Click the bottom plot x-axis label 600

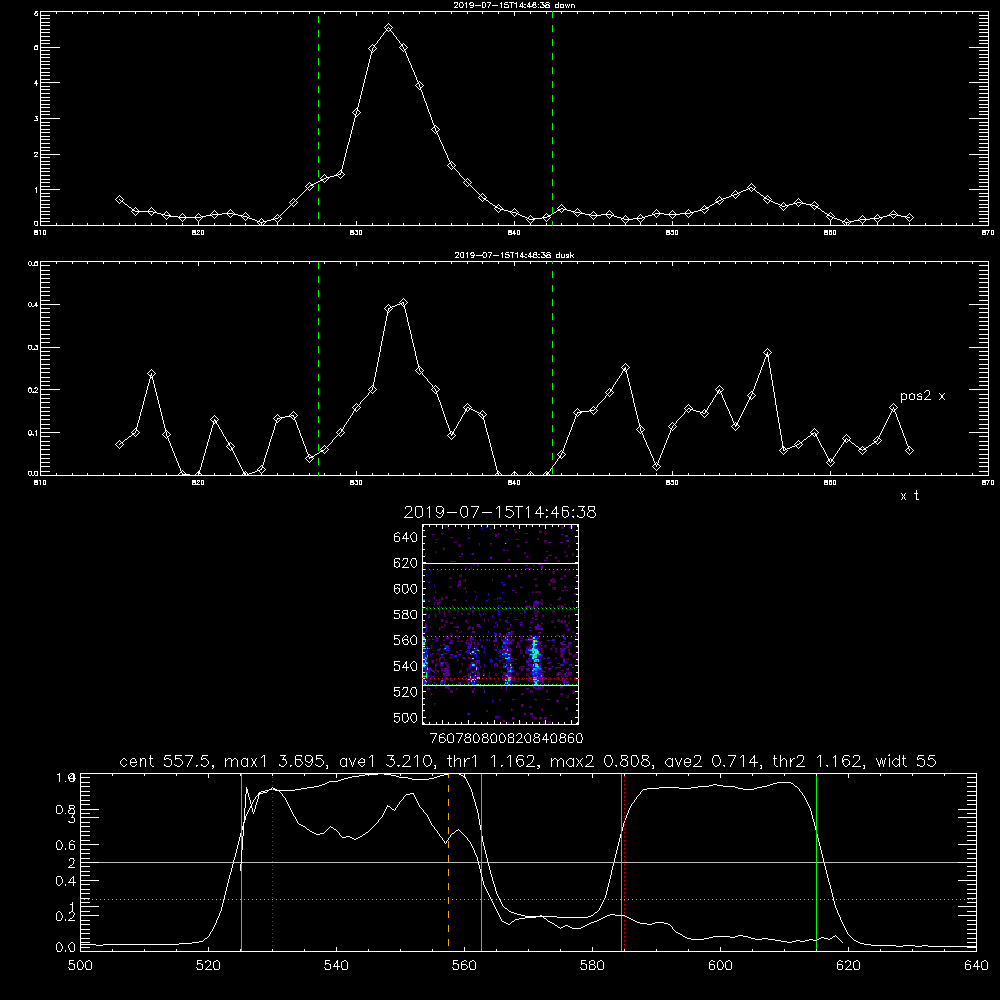[x=720, y=966]
